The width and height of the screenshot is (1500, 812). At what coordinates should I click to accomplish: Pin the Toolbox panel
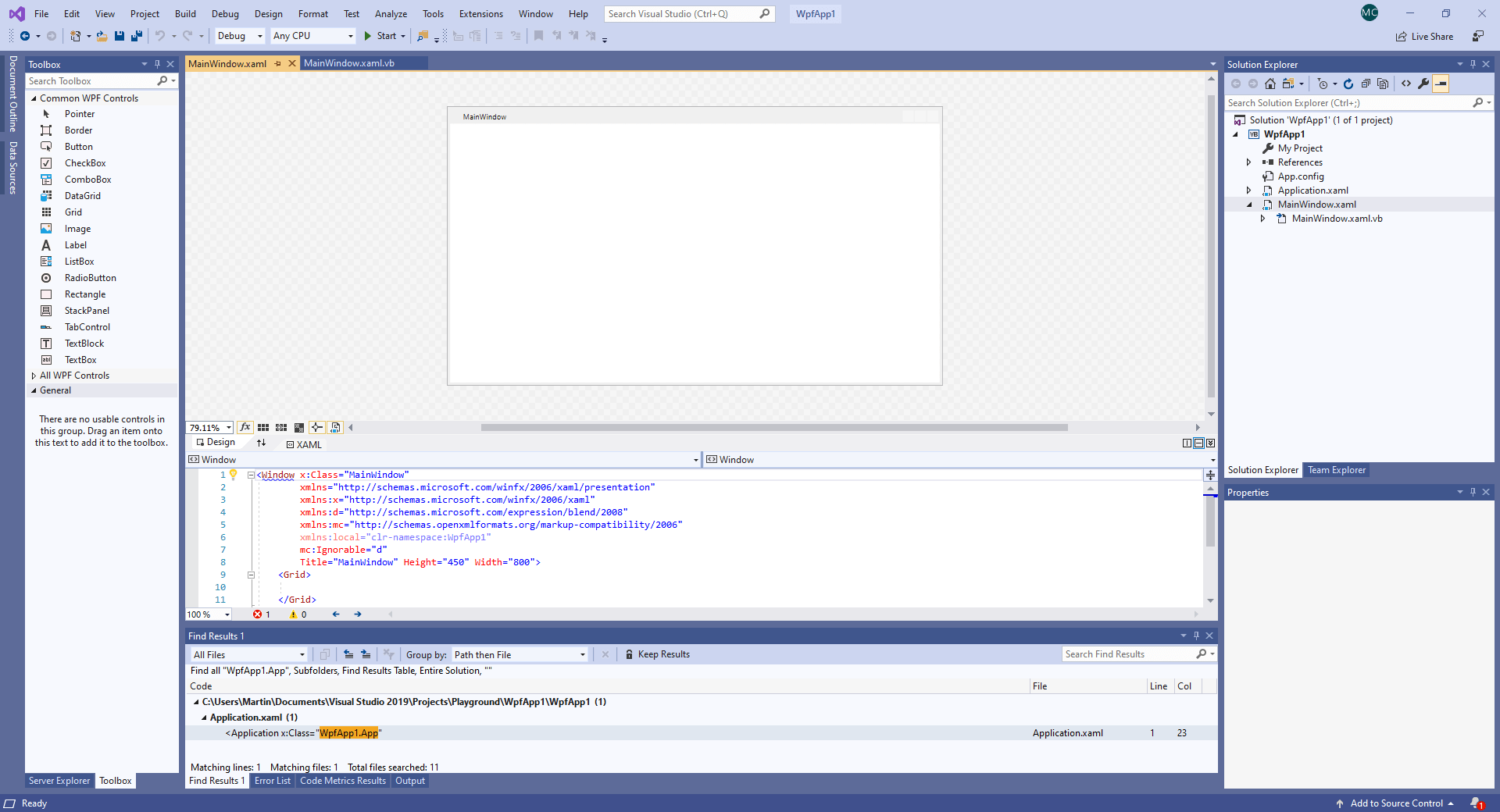158,64
